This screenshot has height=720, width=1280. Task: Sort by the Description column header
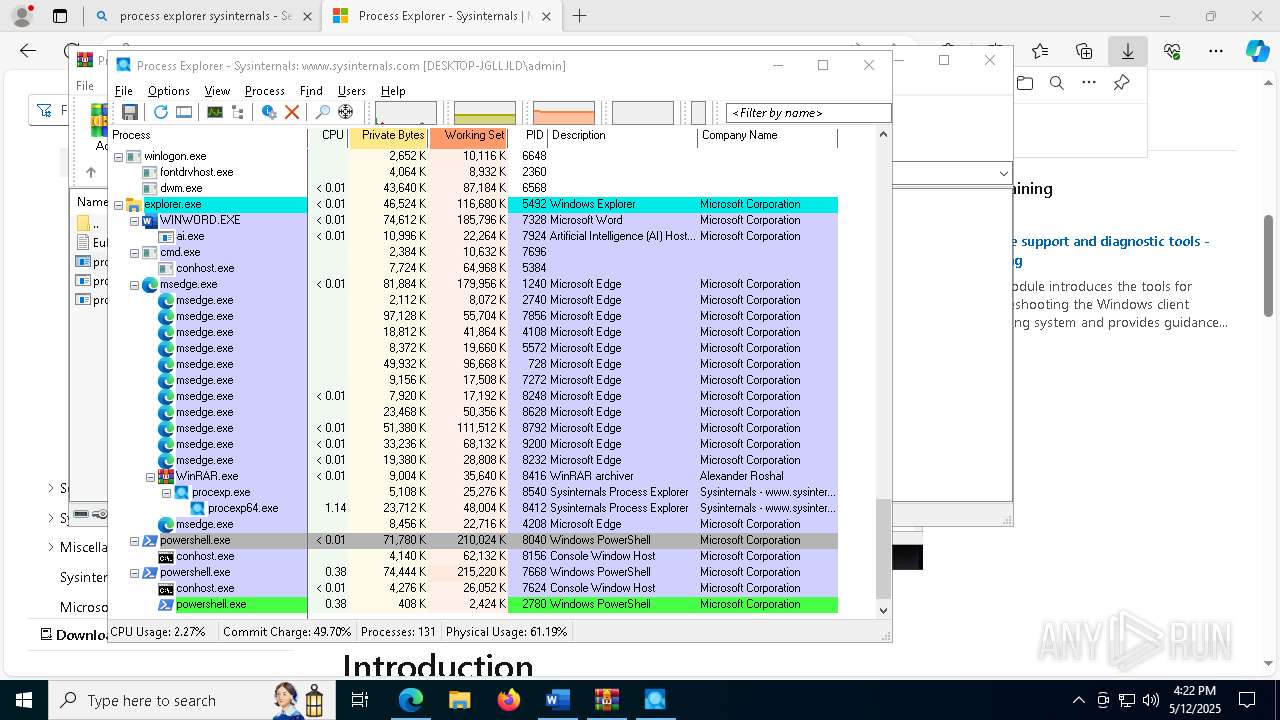(x=622, y=136)
